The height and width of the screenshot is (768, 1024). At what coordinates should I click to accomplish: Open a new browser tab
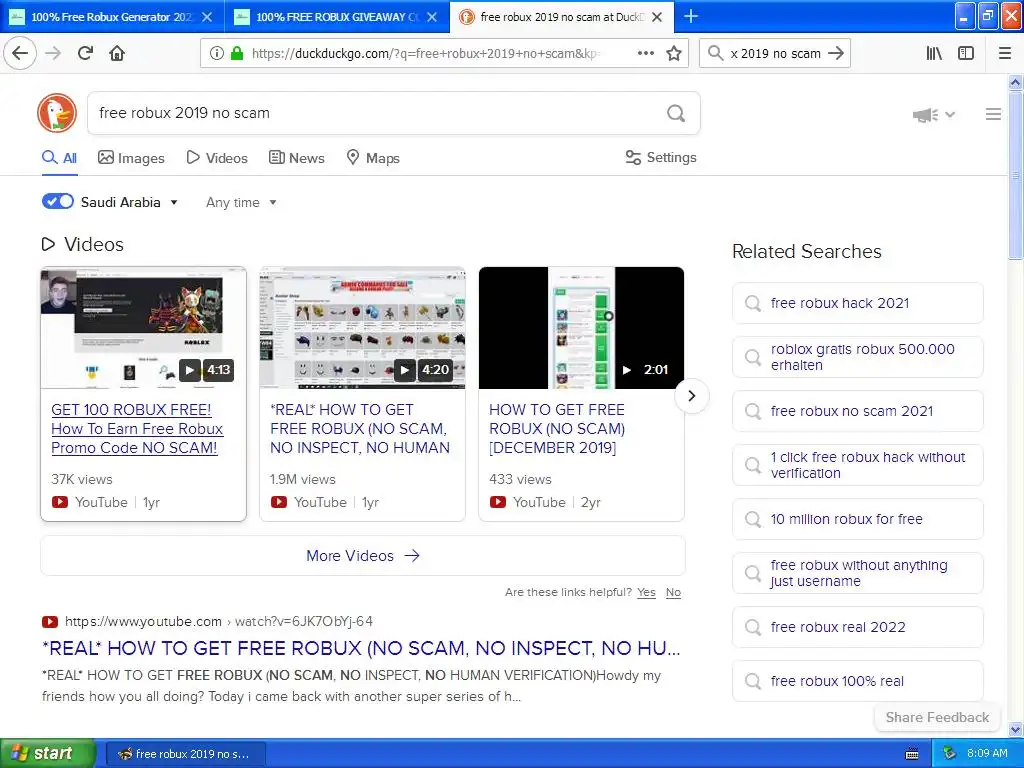coord(690,16)
